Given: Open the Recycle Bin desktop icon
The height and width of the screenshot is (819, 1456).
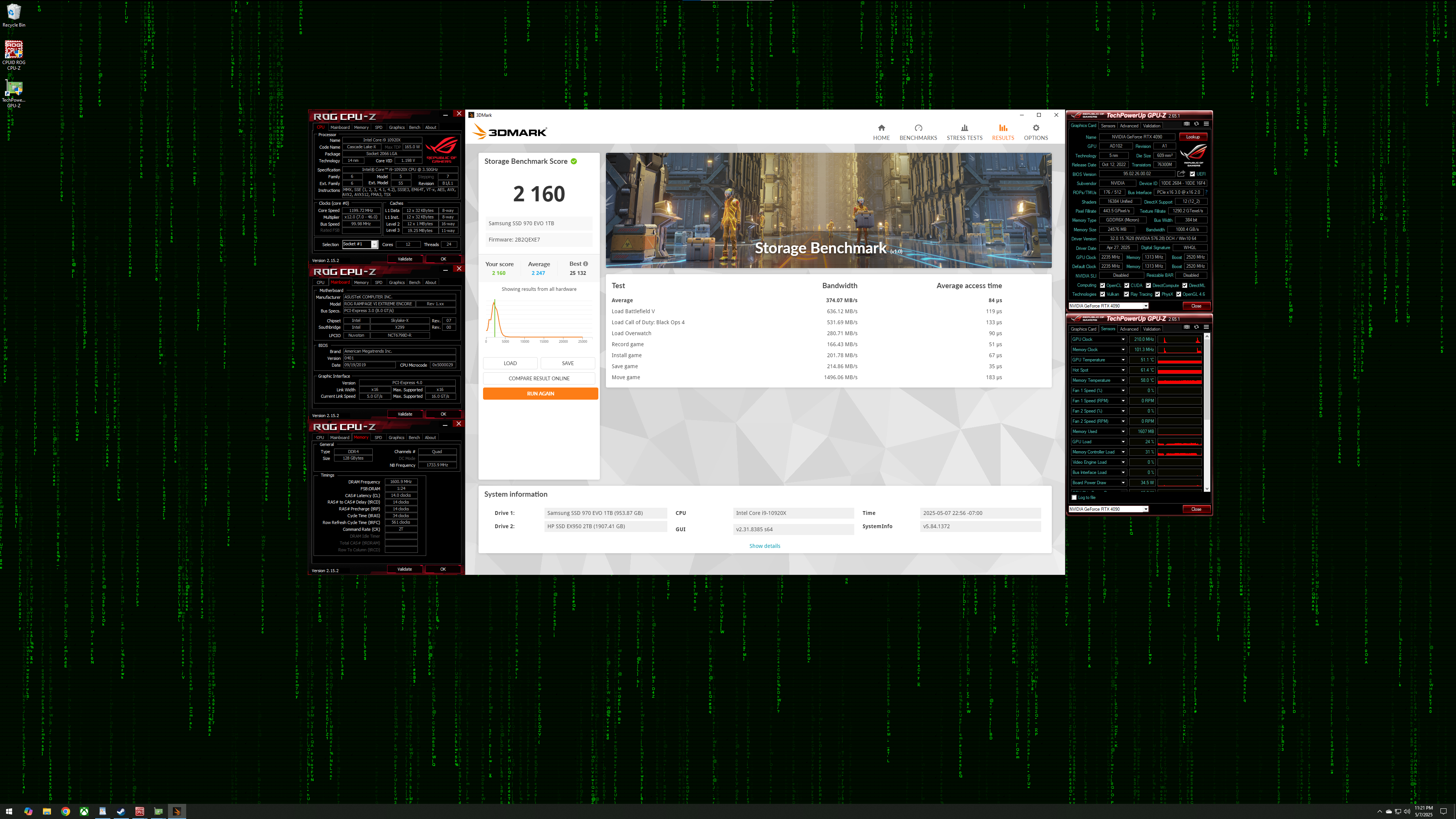Looking at the screenshot, I should point(14,16).
